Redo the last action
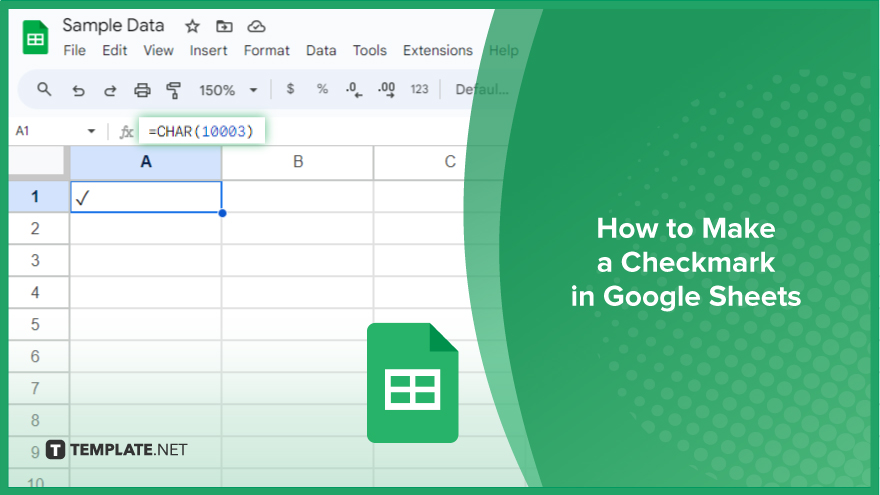 pos(110,90)
